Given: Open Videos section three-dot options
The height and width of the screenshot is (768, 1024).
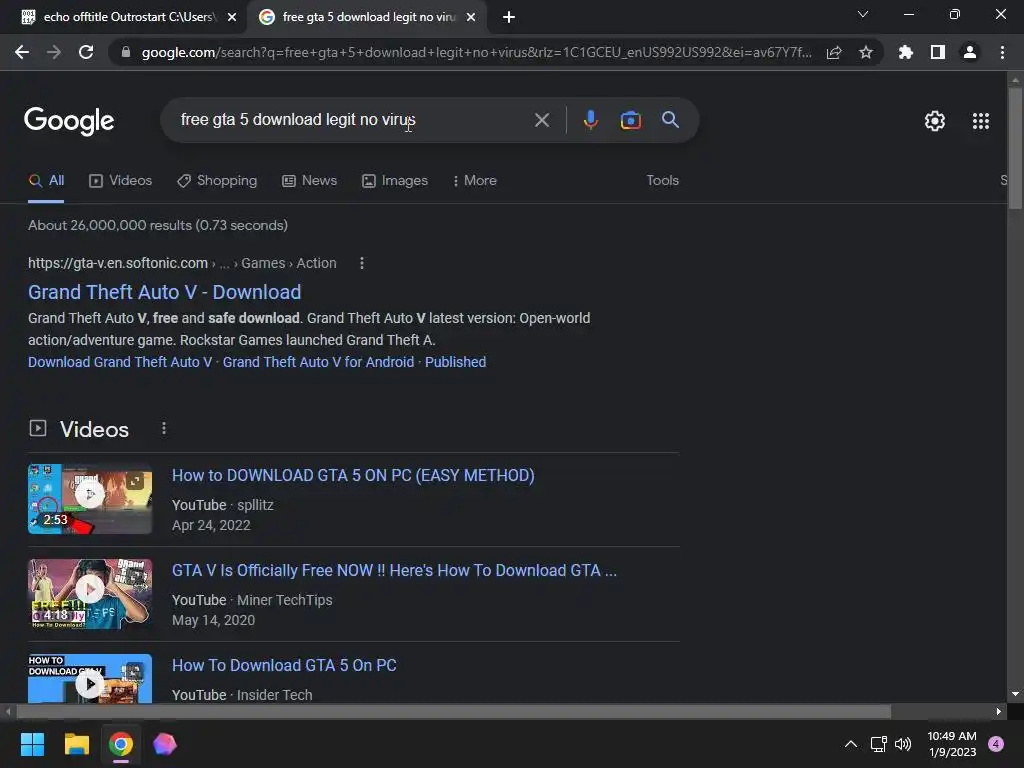Looking at the screenshot, I should point(164,428).
